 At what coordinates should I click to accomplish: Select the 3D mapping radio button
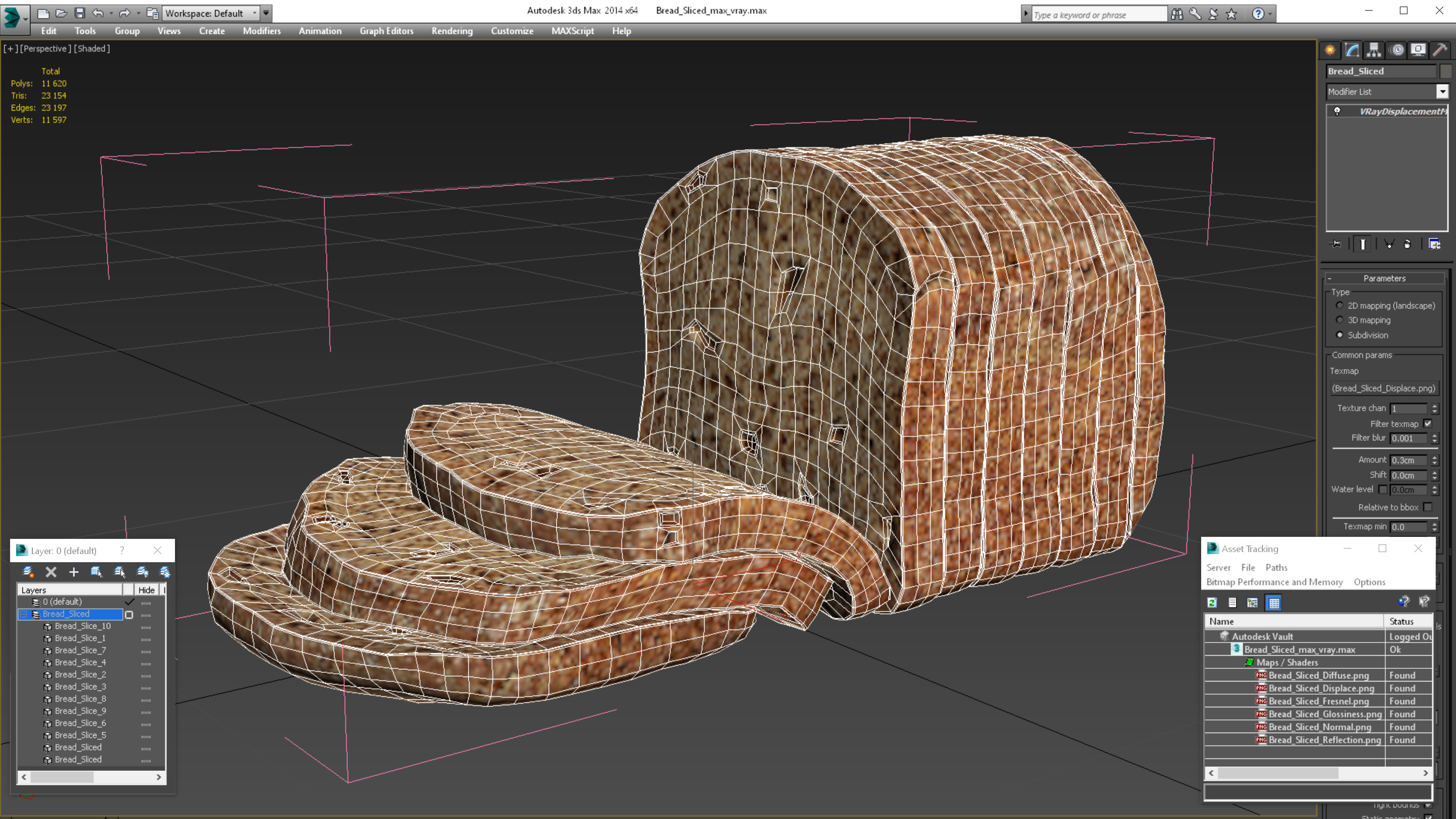(1340, 320)
